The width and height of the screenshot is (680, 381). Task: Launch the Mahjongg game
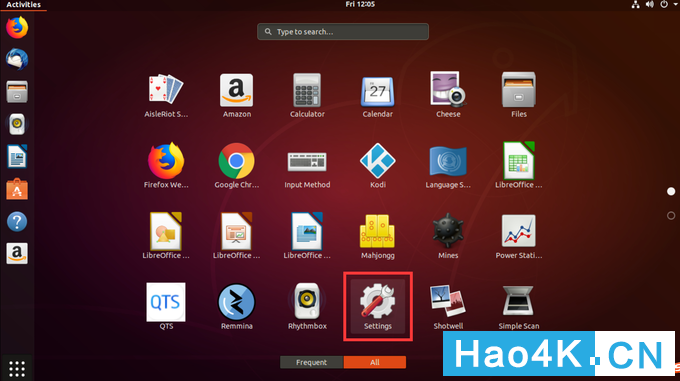[x=377, y=237]
